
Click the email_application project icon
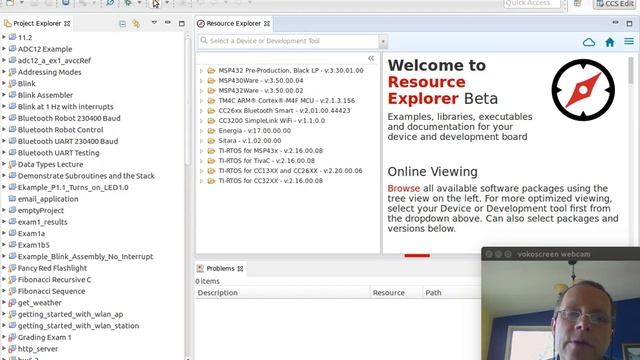[x=12, y=199]
